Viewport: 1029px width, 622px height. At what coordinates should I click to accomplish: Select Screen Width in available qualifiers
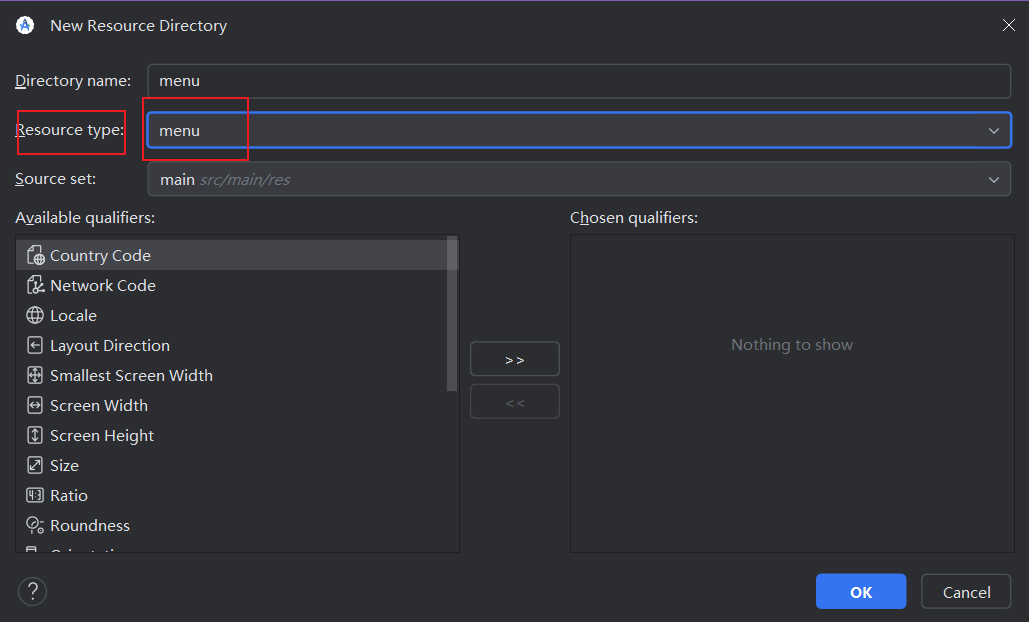point(99,406)
